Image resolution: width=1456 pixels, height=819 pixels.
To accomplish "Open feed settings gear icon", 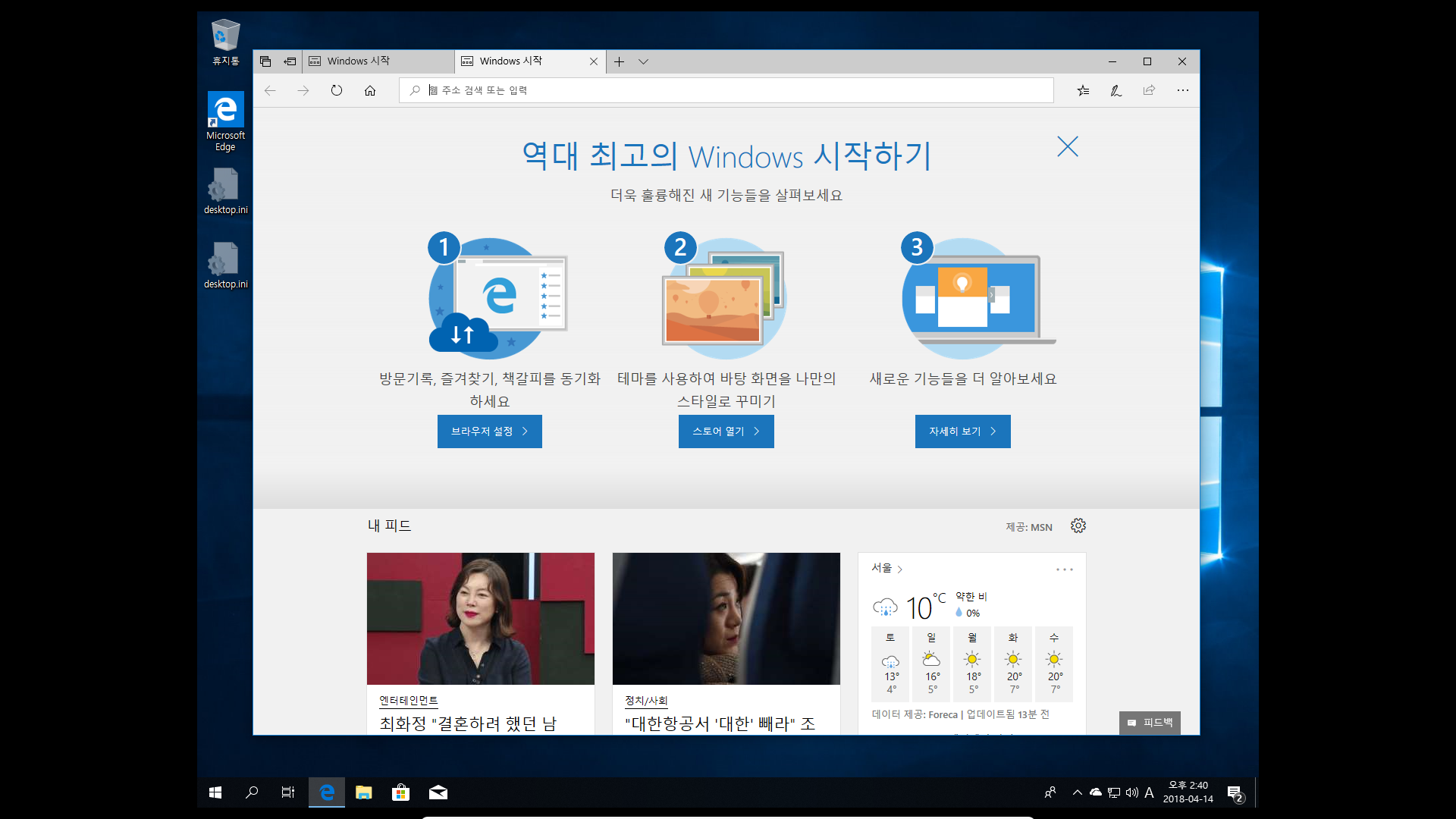I will coord(1078,526).
